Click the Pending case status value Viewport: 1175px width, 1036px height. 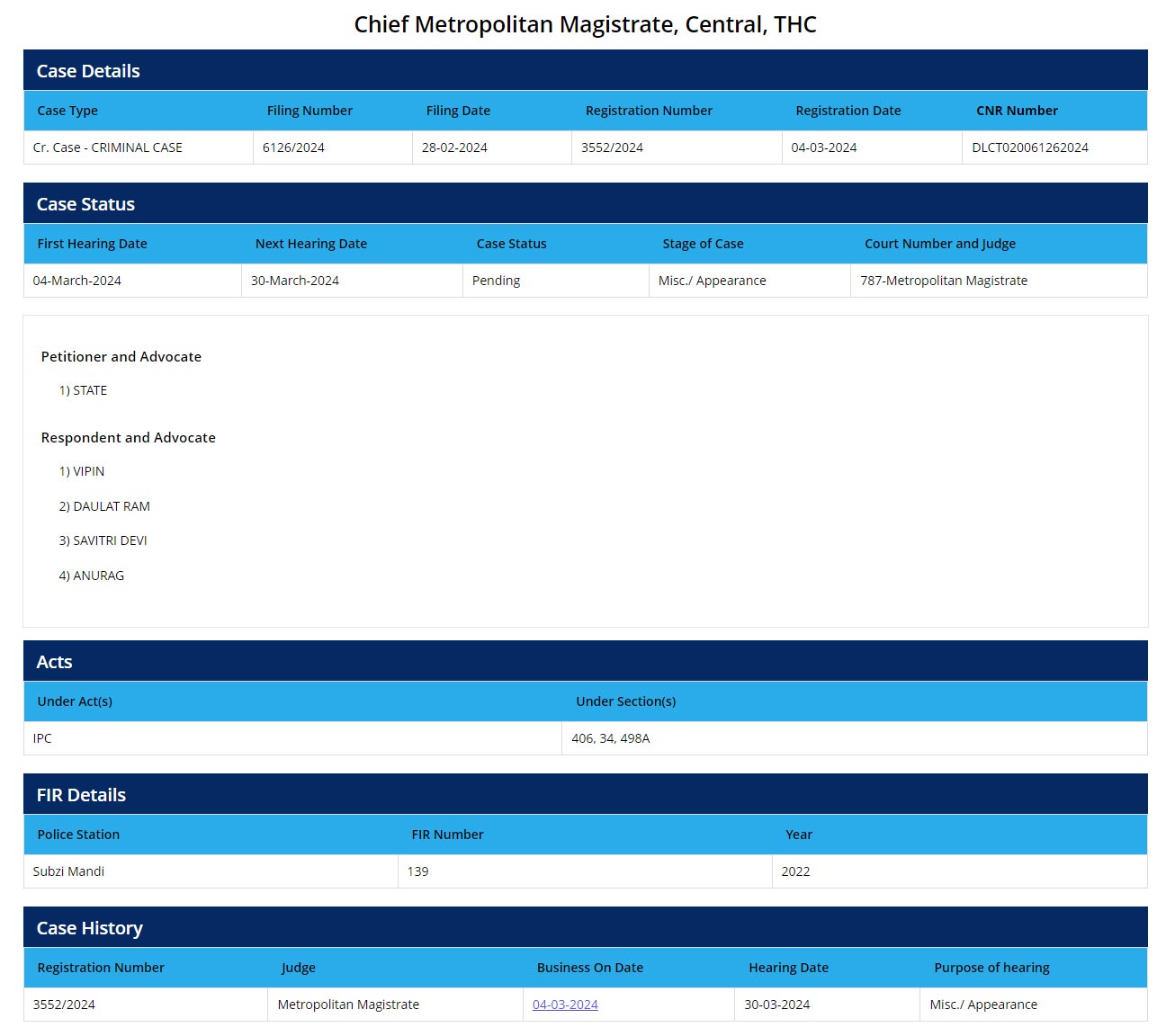(496, 281)
